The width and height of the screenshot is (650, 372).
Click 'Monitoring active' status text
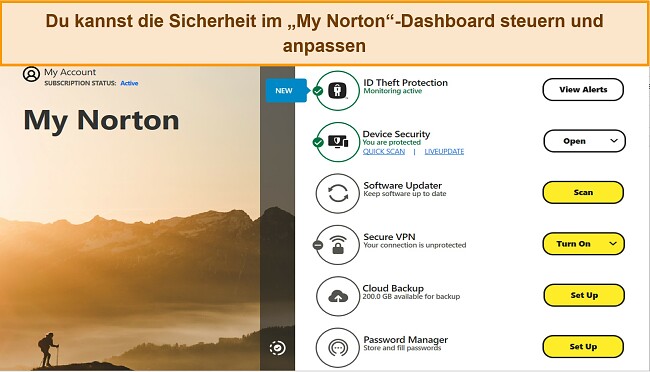point(393,91)
